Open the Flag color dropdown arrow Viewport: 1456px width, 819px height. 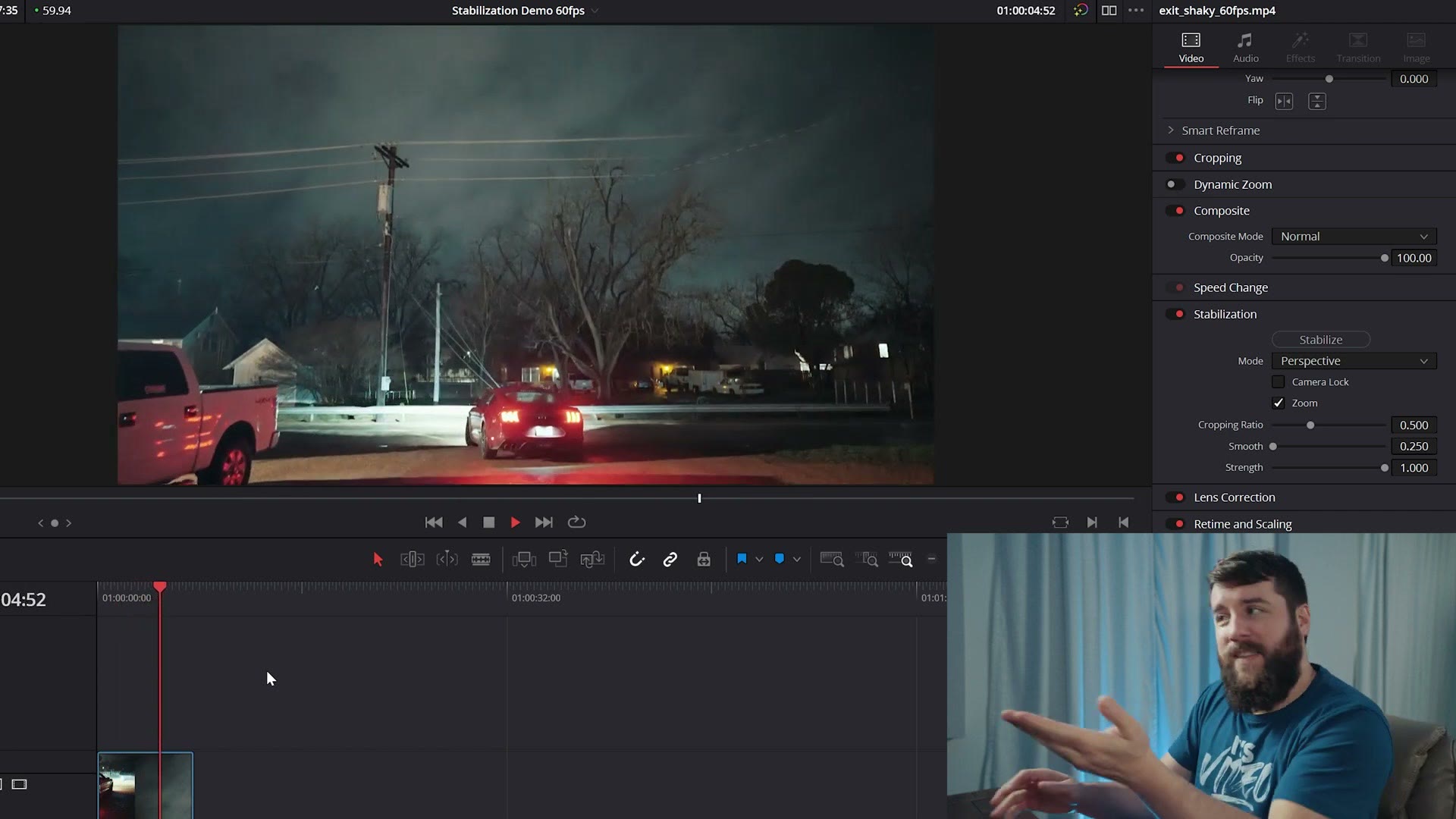[x=759, y=560]
